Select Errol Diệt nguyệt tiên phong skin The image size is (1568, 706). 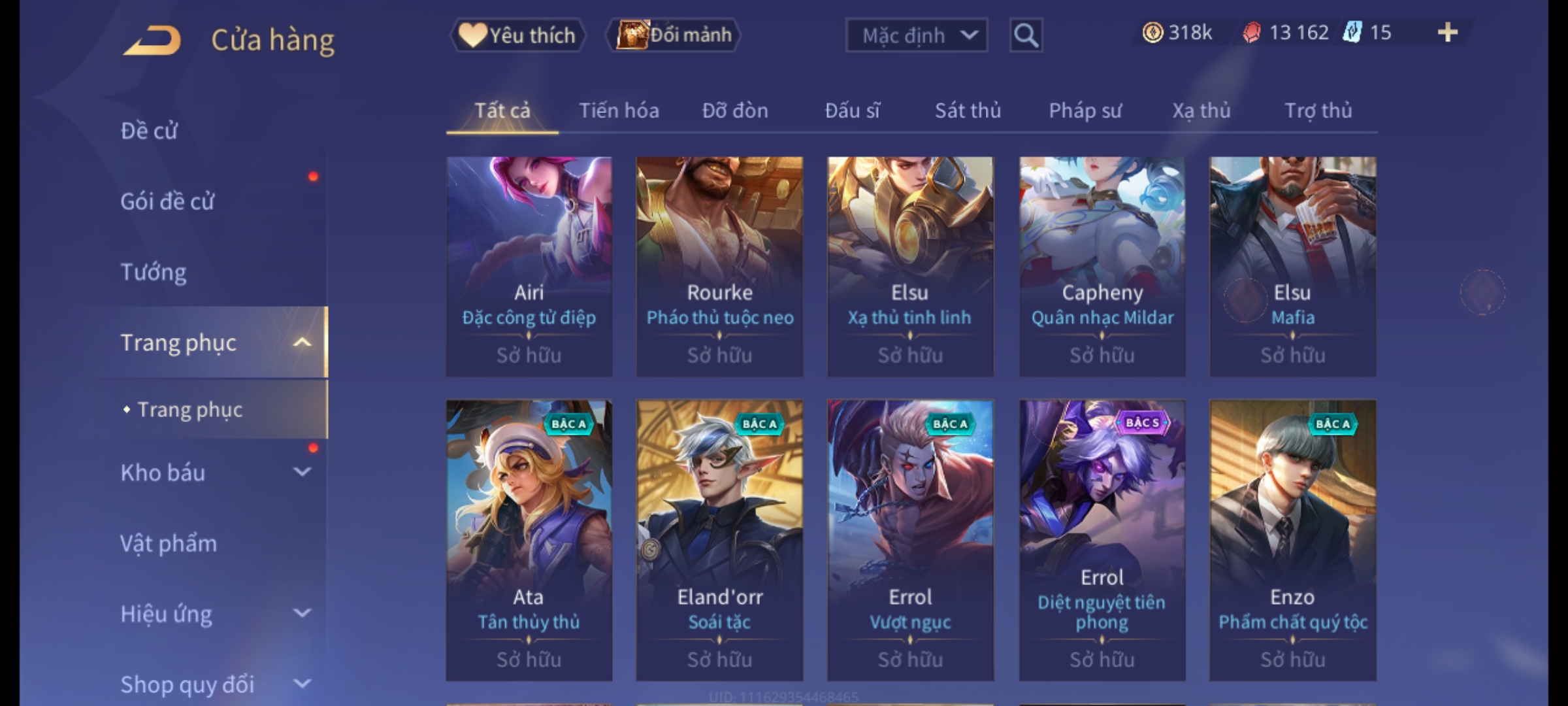(1102, 540)
